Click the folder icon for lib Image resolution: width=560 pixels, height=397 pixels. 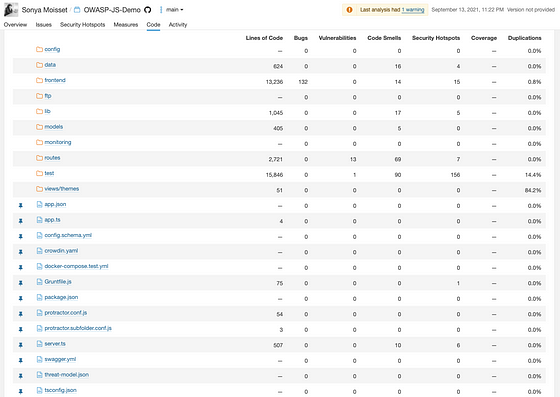pos(39,111)
